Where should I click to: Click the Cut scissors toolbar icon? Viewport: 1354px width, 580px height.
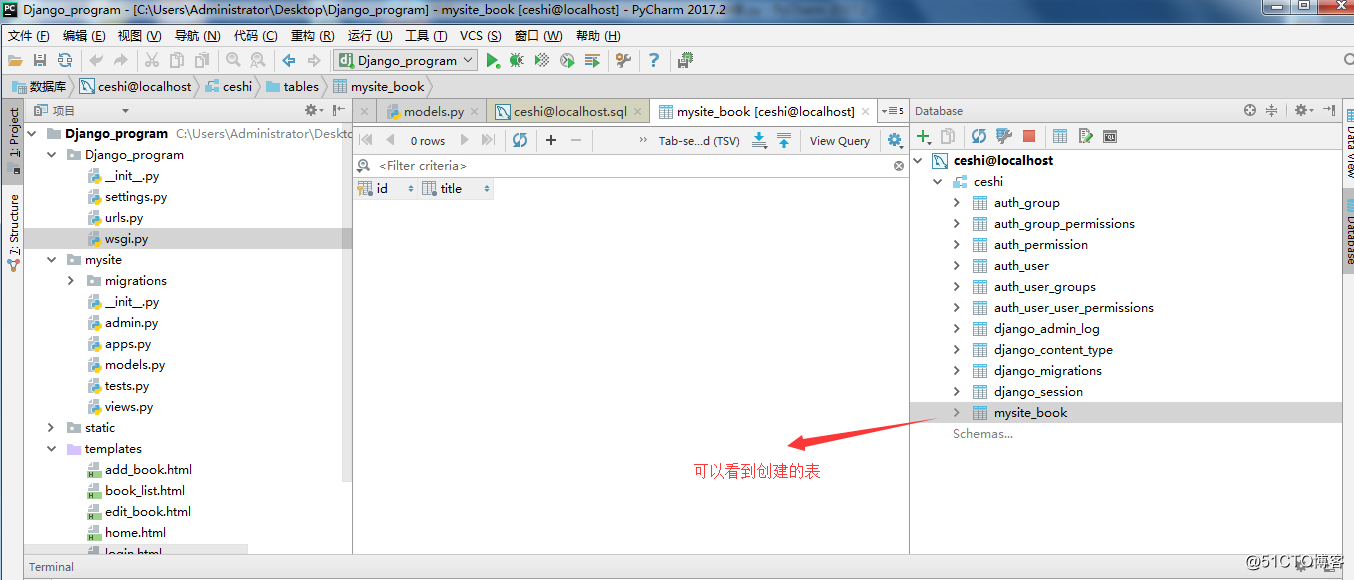(152, 61)
